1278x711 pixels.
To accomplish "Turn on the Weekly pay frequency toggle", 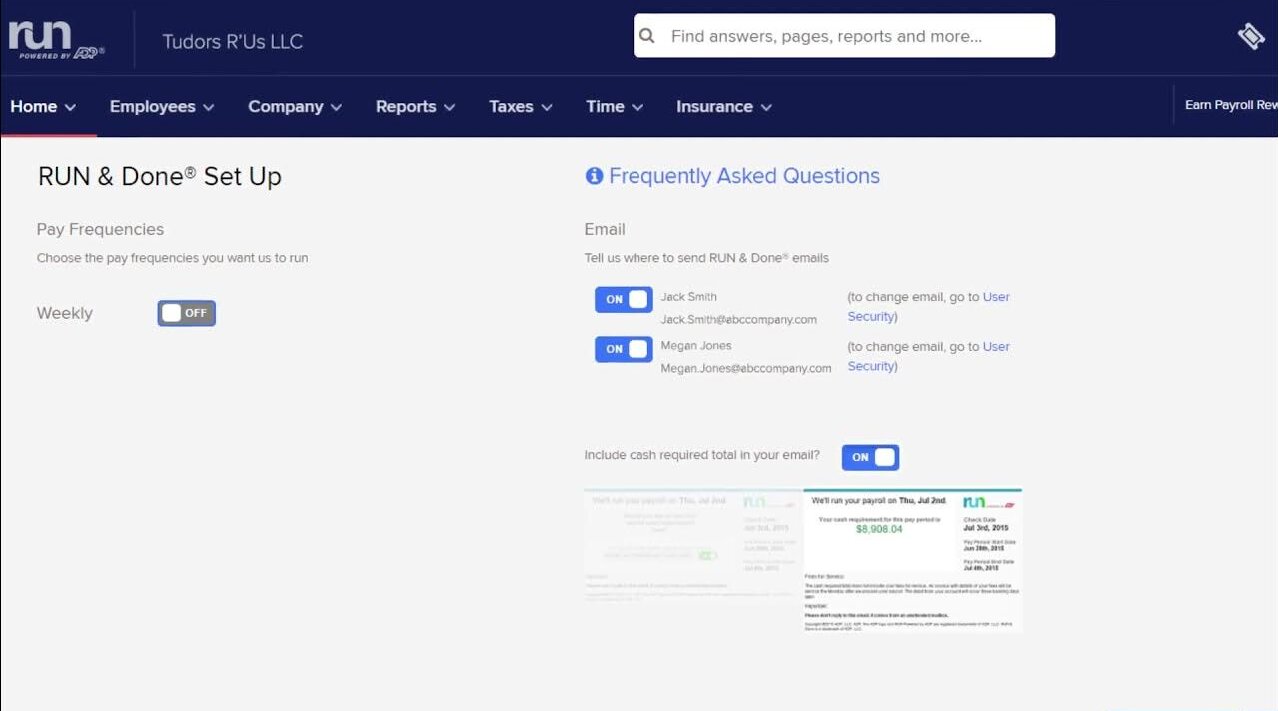I will (186, 313).
